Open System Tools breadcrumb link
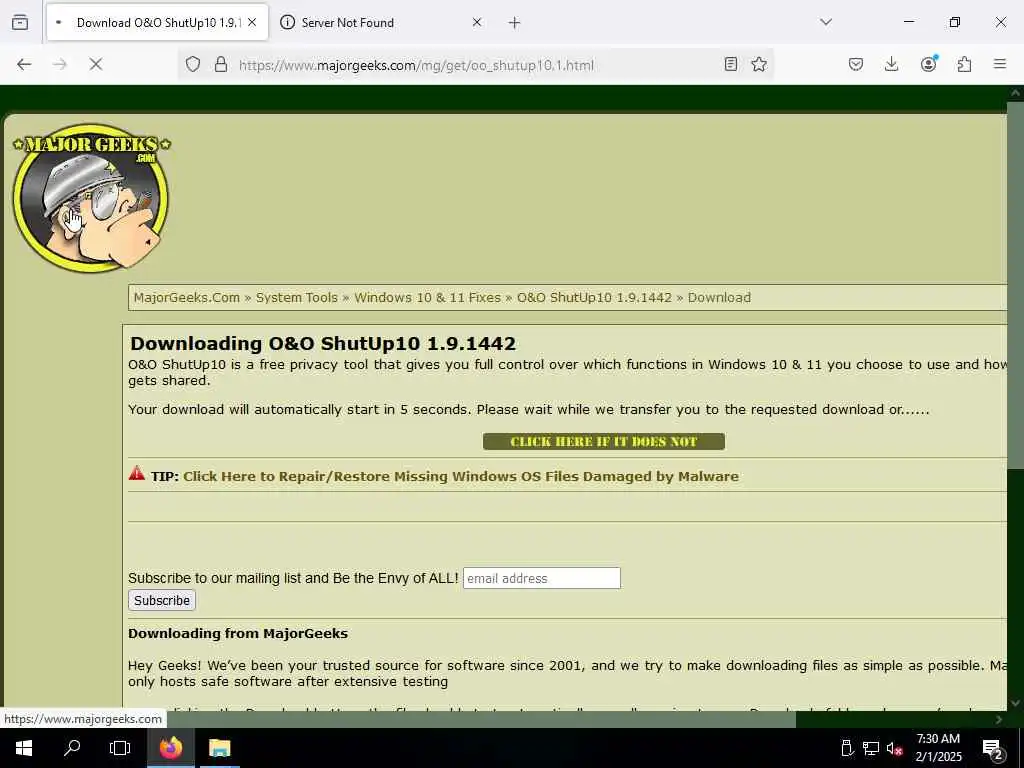Screen dimensions: 1024x768 (x=296, y=298)
